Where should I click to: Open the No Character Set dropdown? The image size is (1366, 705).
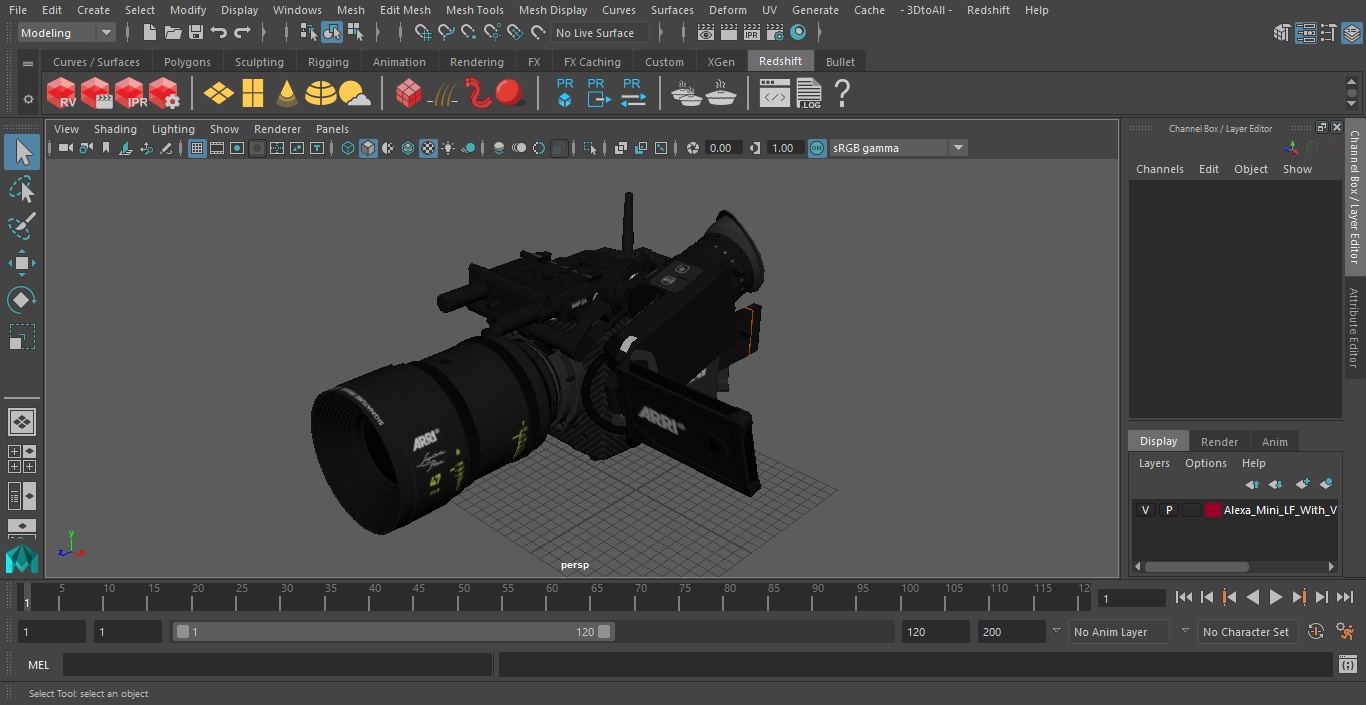pyautogui.click(x=1247, y=632)
